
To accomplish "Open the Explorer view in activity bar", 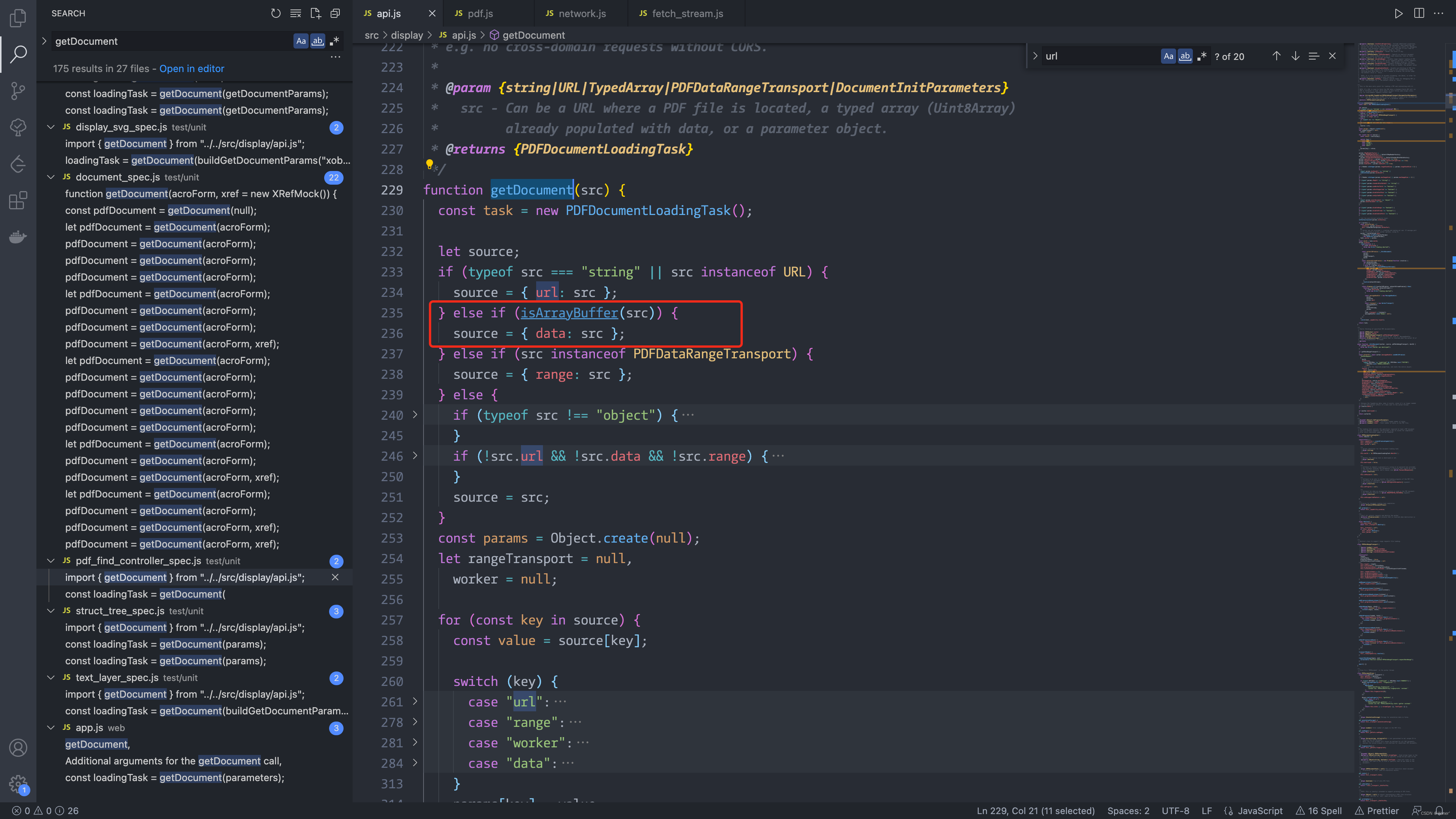I will (18, 18).
